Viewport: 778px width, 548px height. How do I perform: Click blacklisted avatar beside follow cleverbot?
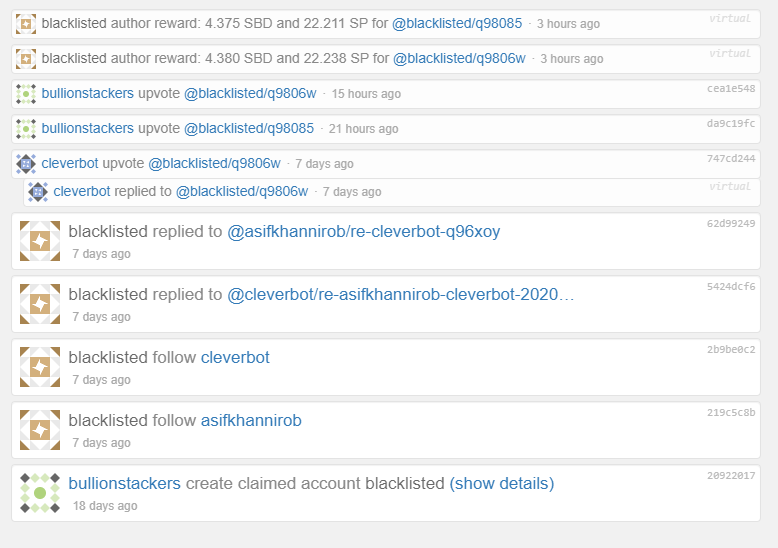click(x=40, y=367)
